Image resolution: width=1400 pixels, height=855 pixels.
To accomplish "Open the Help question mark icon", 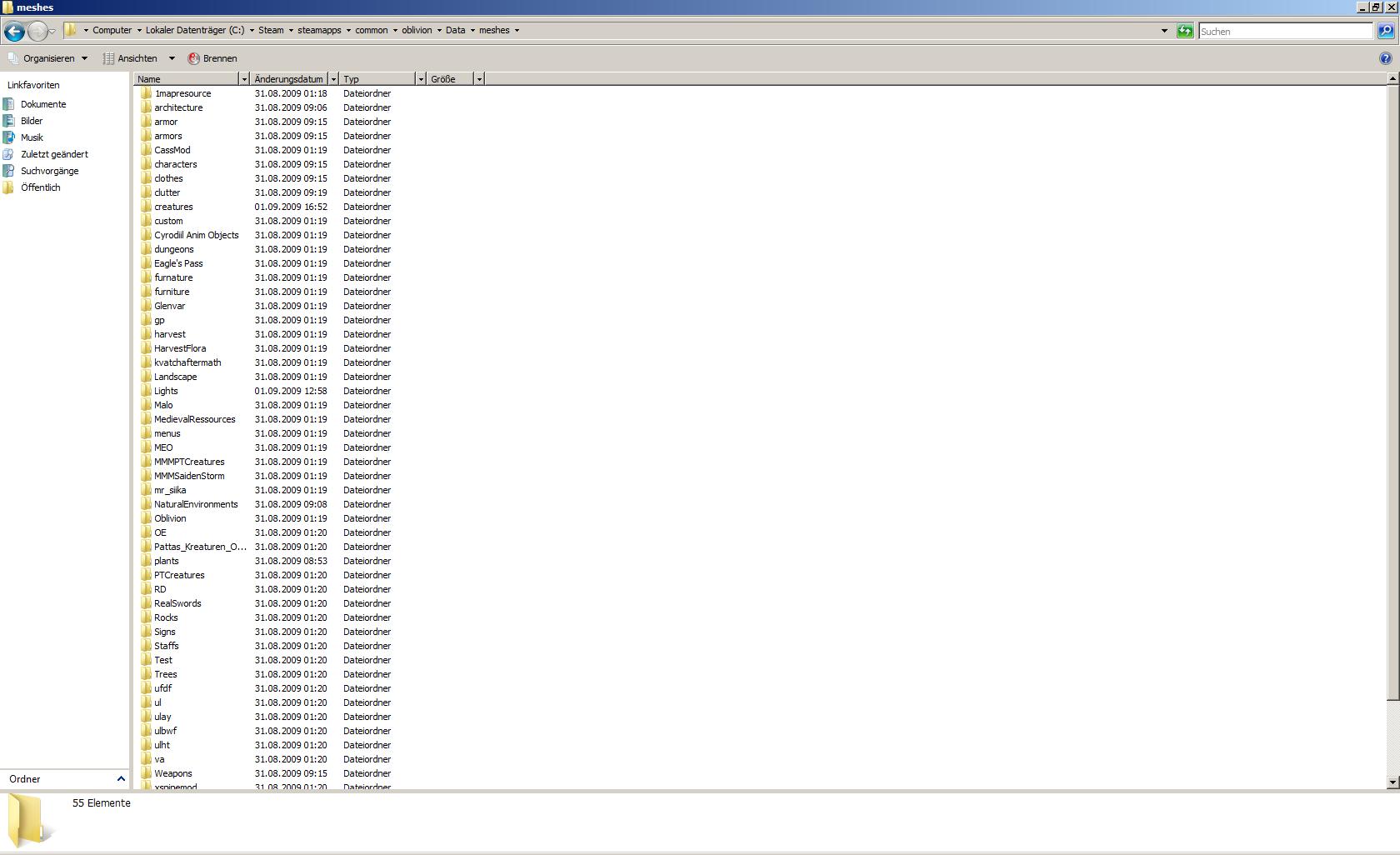I will (1385, 58).
